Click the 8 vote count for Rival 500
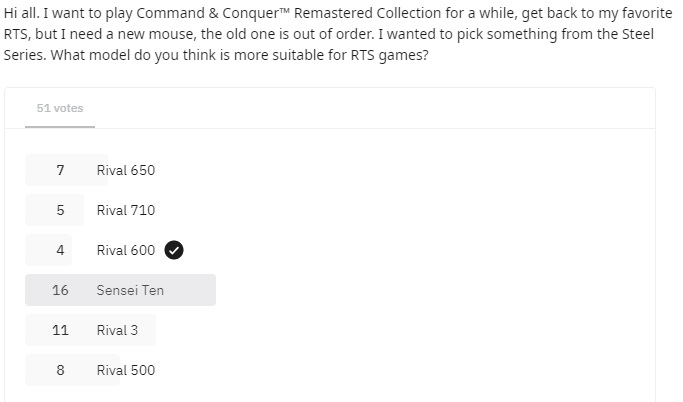Screen dimensions: 683x402 click(60, 370)
